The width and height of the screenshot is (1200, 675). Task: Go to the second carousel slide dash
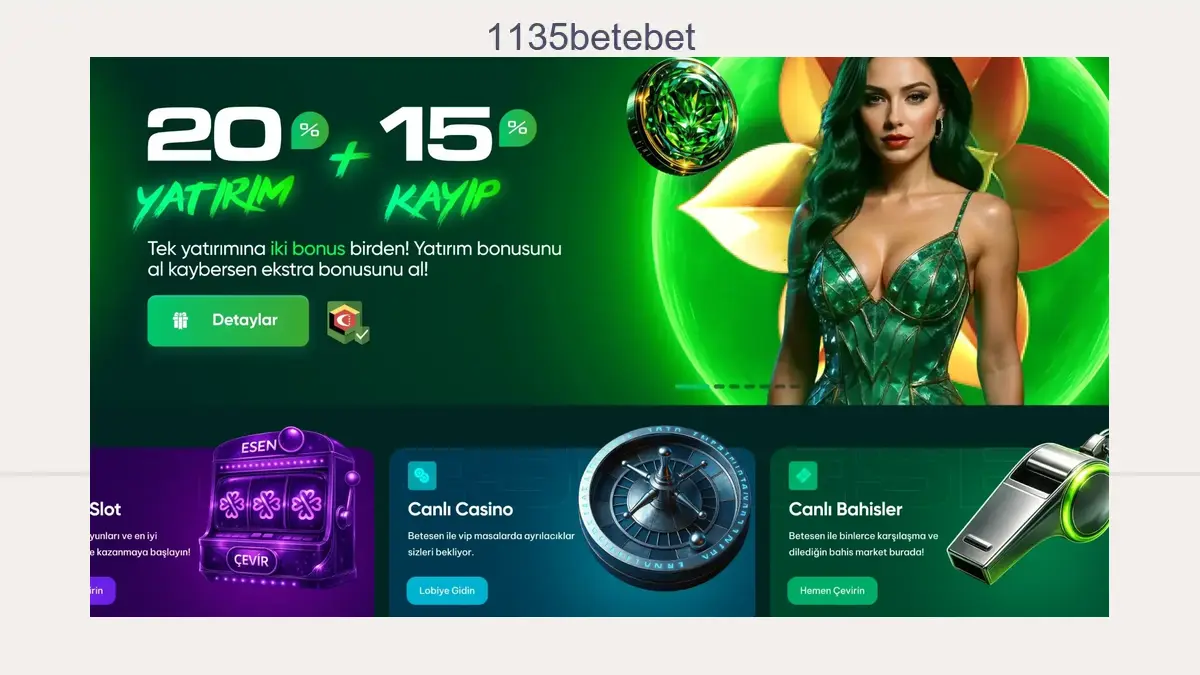(x=719, y=387)
